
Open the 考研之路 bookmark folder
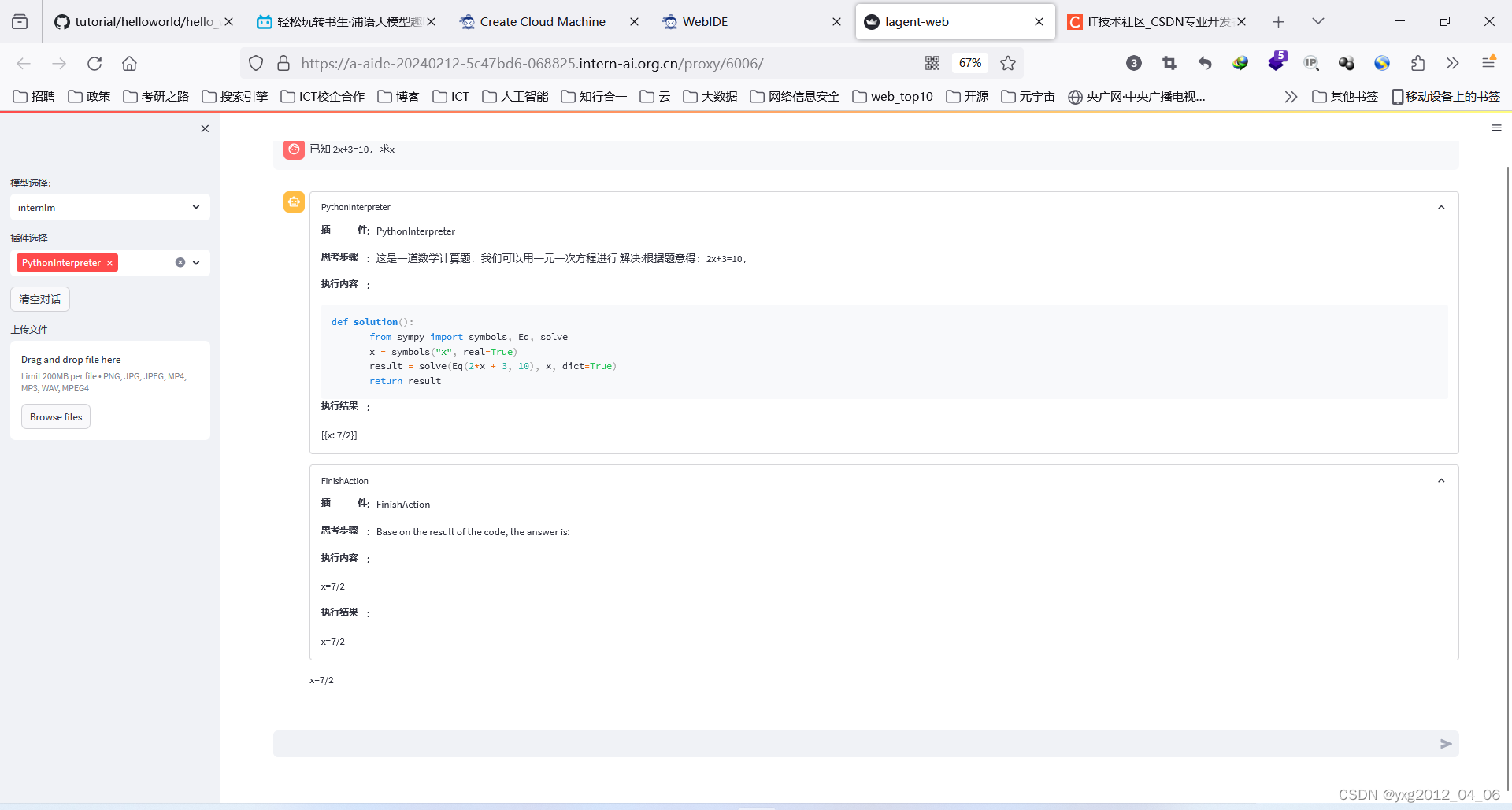click(156, 96)
